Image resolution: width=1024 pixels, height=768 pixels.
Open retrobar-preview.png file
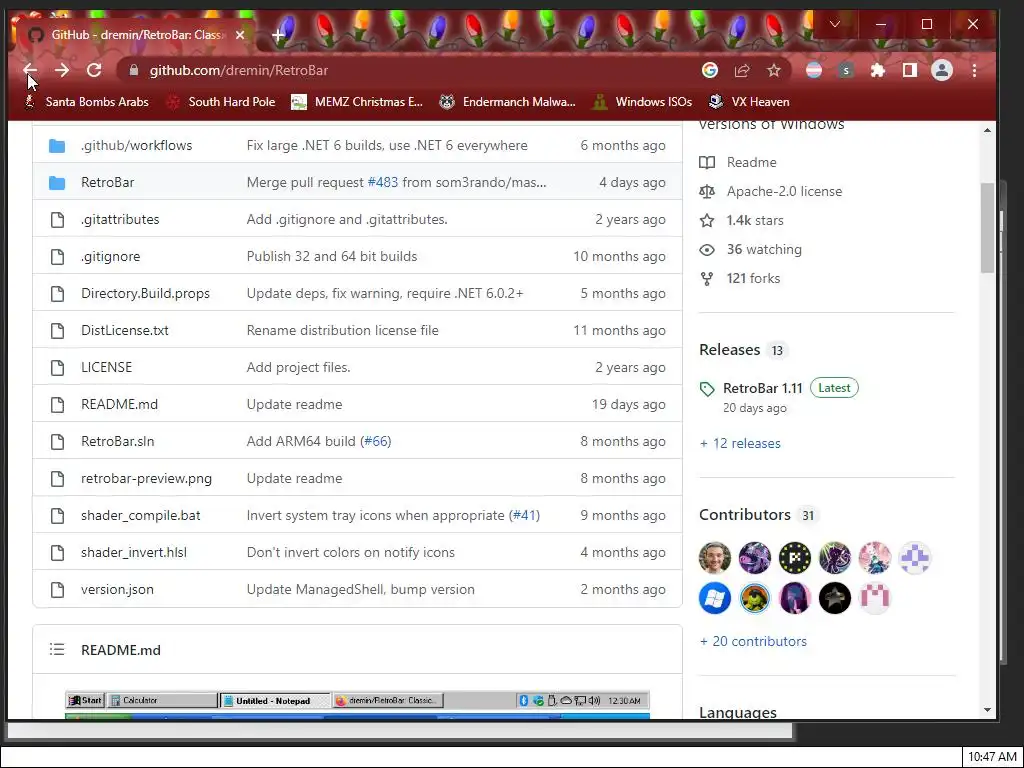point(146,479)
